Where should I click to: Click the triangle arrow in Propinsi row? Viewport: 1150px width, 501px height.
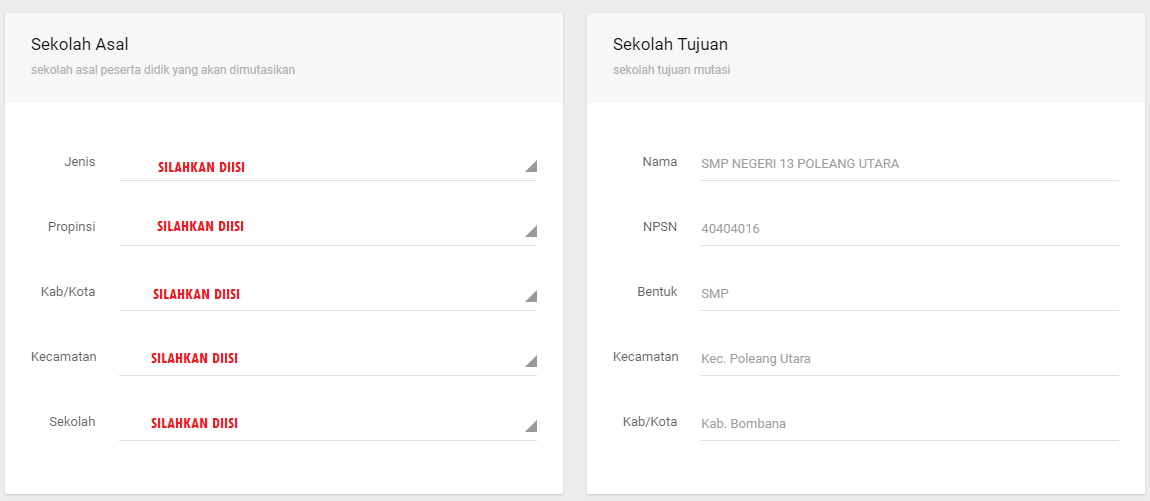tap(531, 231)
